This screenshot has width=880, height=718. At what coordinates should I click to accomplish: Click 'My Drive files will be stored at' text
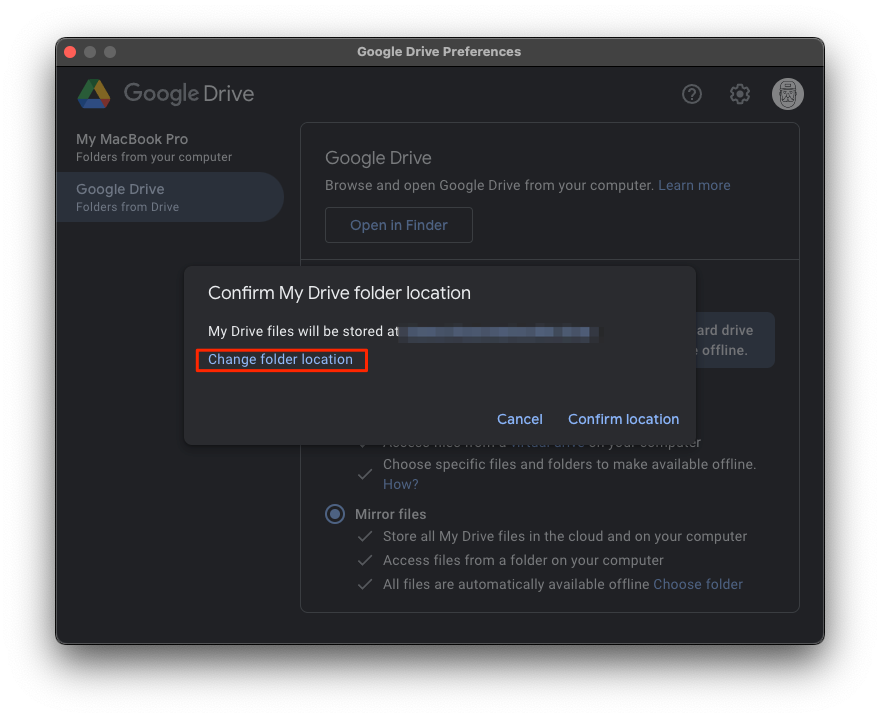coord(303,331)
